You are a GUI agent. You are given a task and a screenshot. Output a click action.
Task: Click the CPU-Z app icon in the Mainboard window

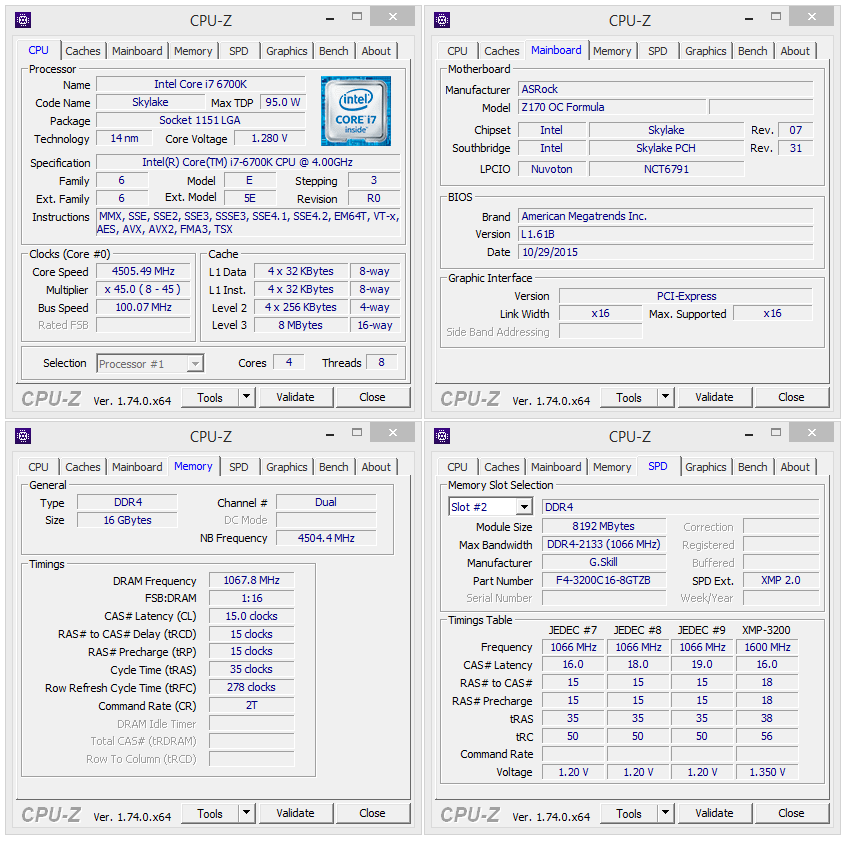442,20
